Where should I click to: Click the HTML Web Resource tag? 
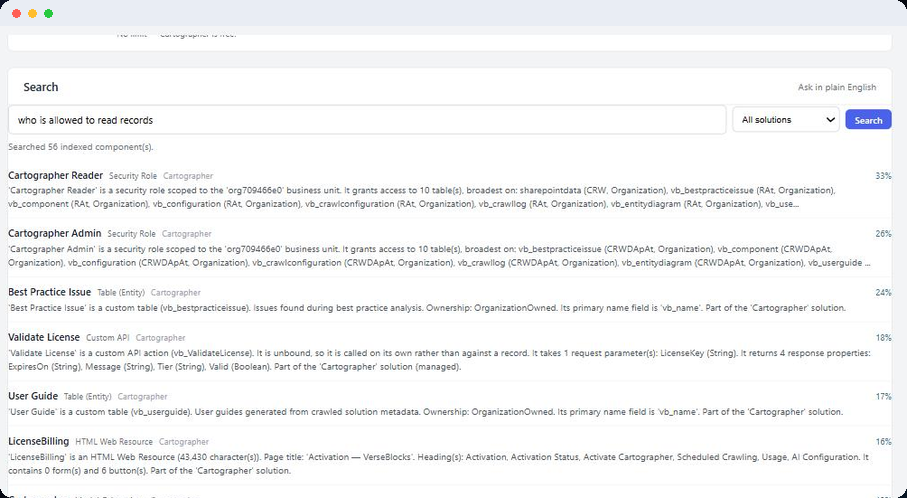114,442
